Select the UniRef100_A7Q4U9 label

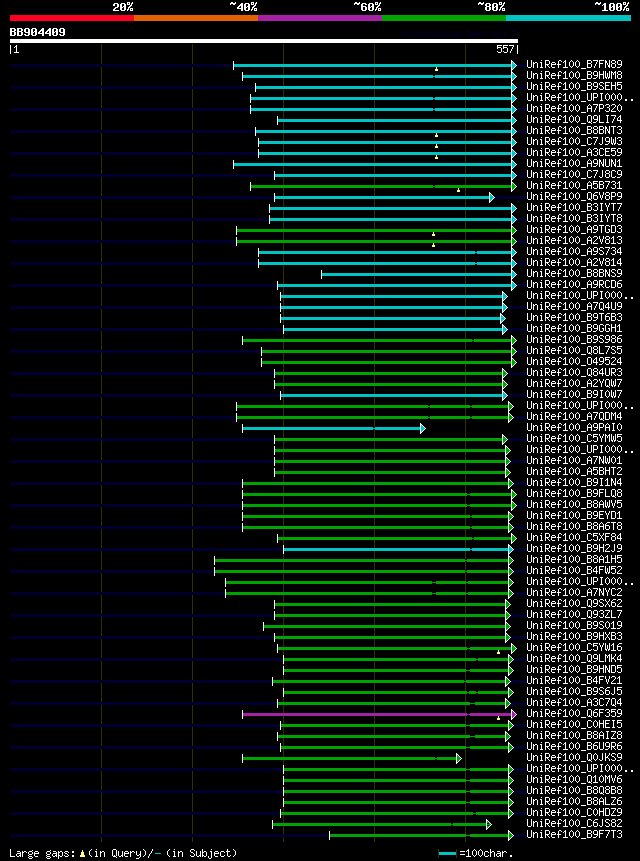(x=574, y=306)
